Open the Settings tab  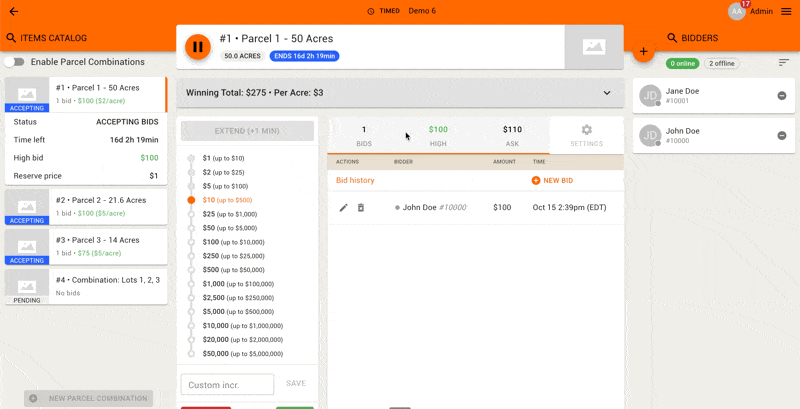[586, 136]
